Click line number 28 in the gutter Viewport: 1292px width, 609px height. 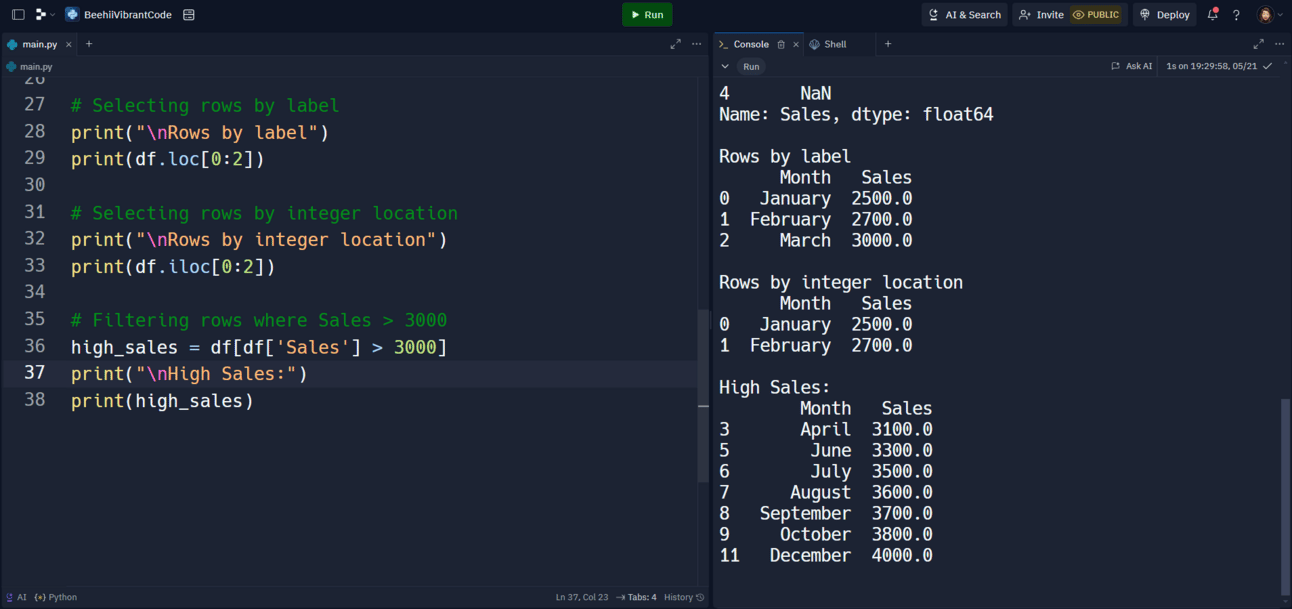click(35, 132)
